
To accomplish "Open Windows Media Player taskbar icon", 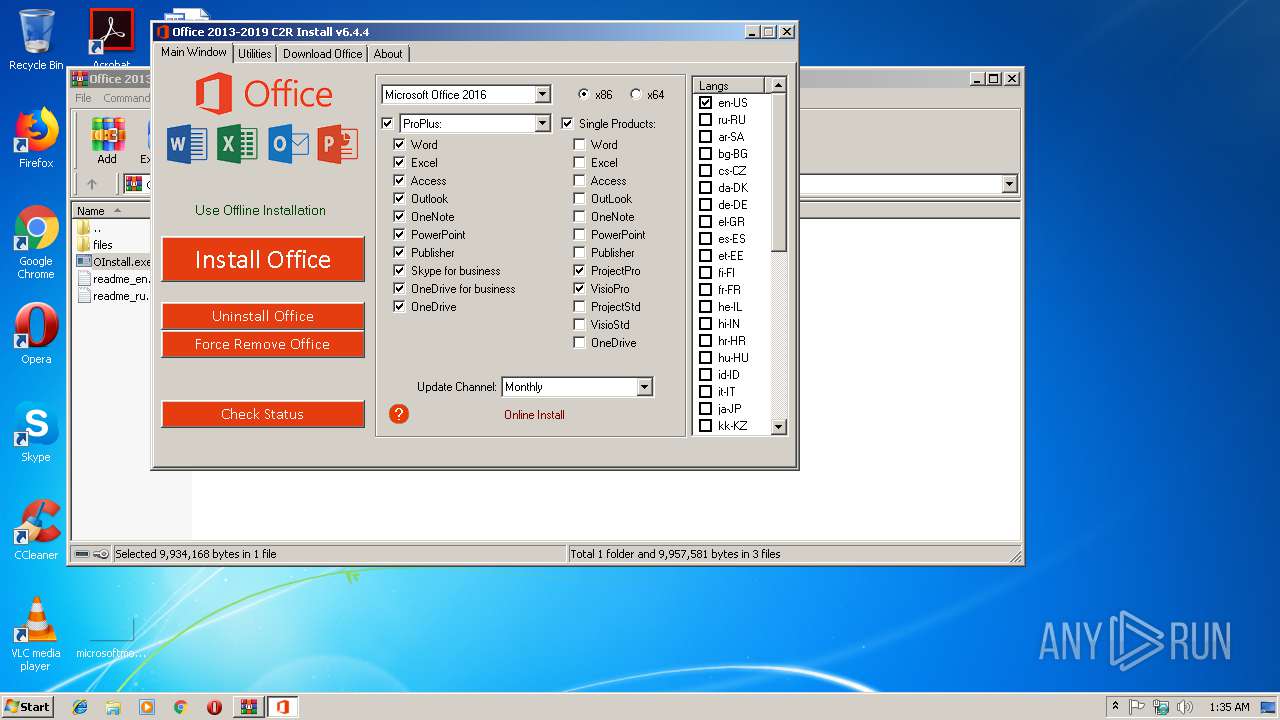I will click(147, 707).
